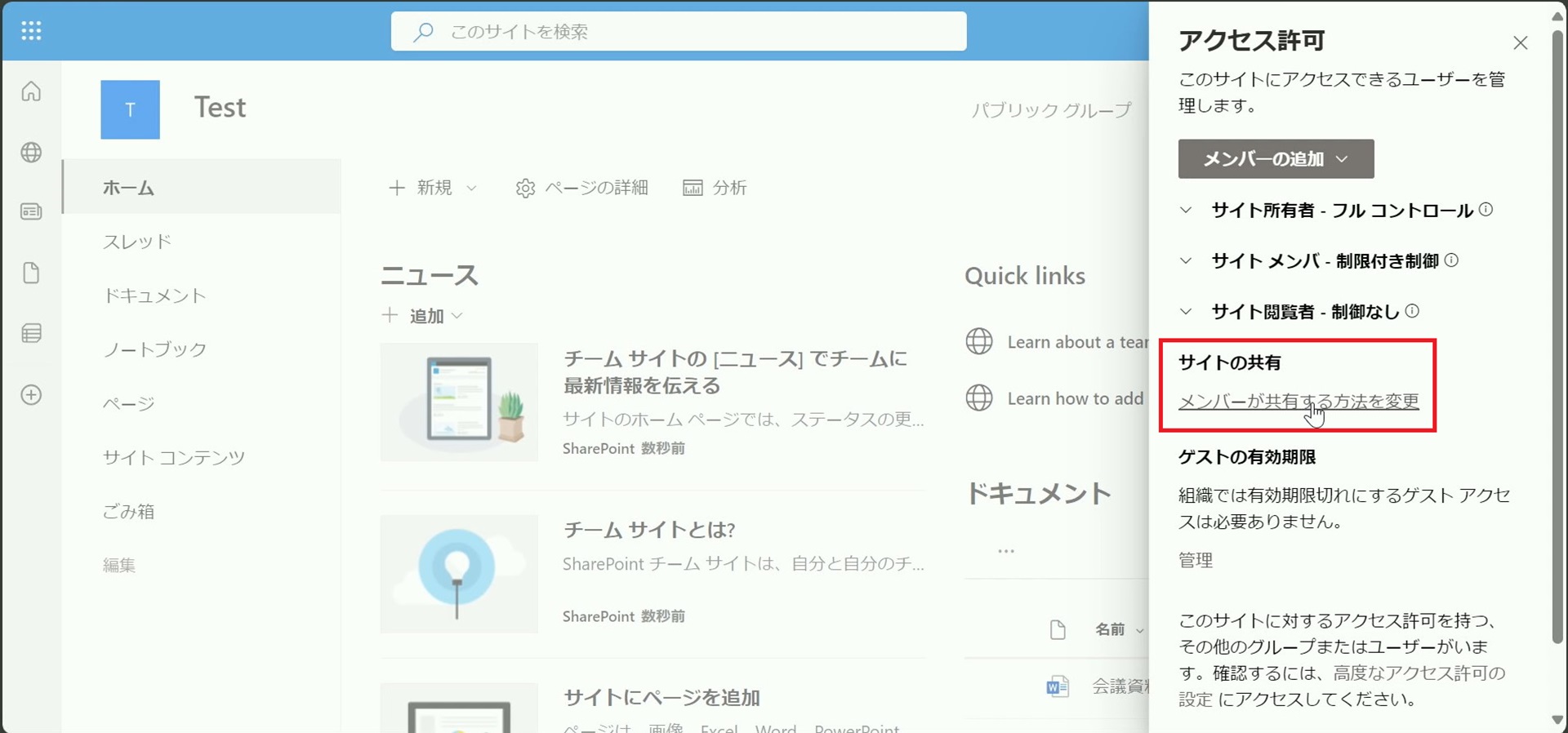Open My sites globe icon in rail

(x=31, y=152)
